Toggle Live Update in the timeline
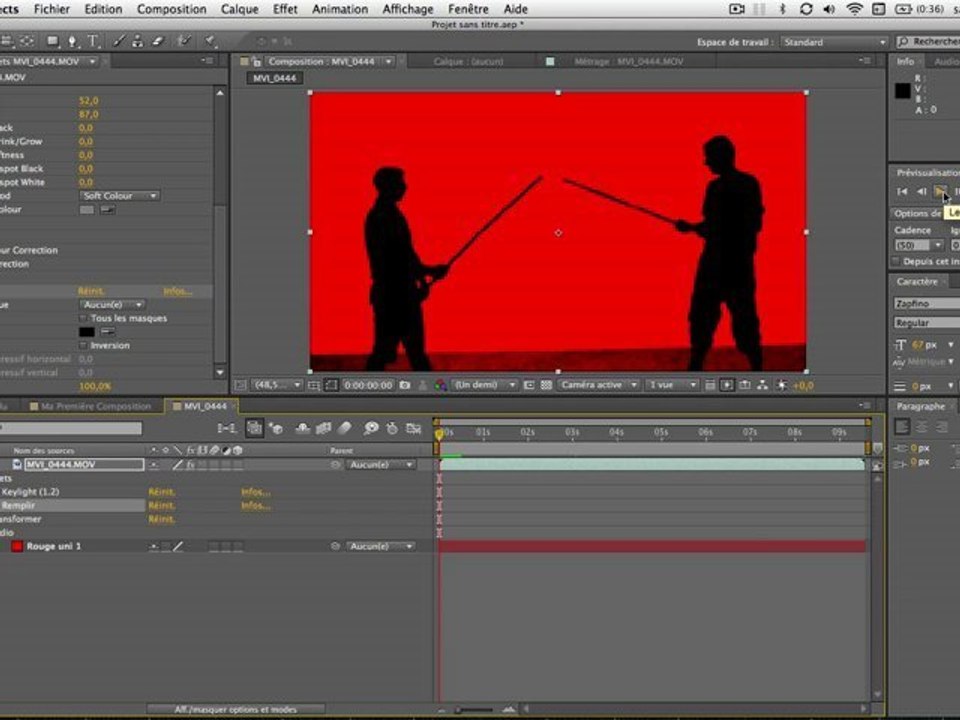 click(x=254, y=429)
